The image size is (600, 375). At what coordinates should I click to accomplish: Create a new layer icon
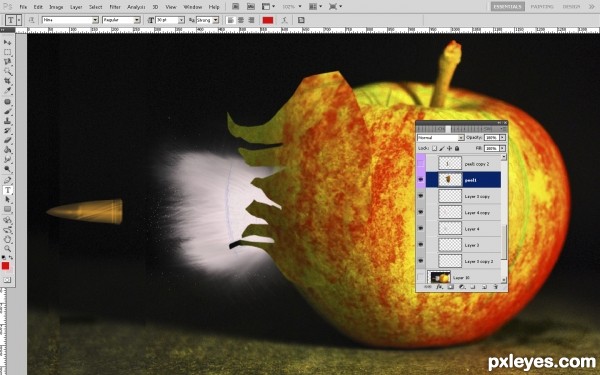pyautogui.click(x=484, y=287)
